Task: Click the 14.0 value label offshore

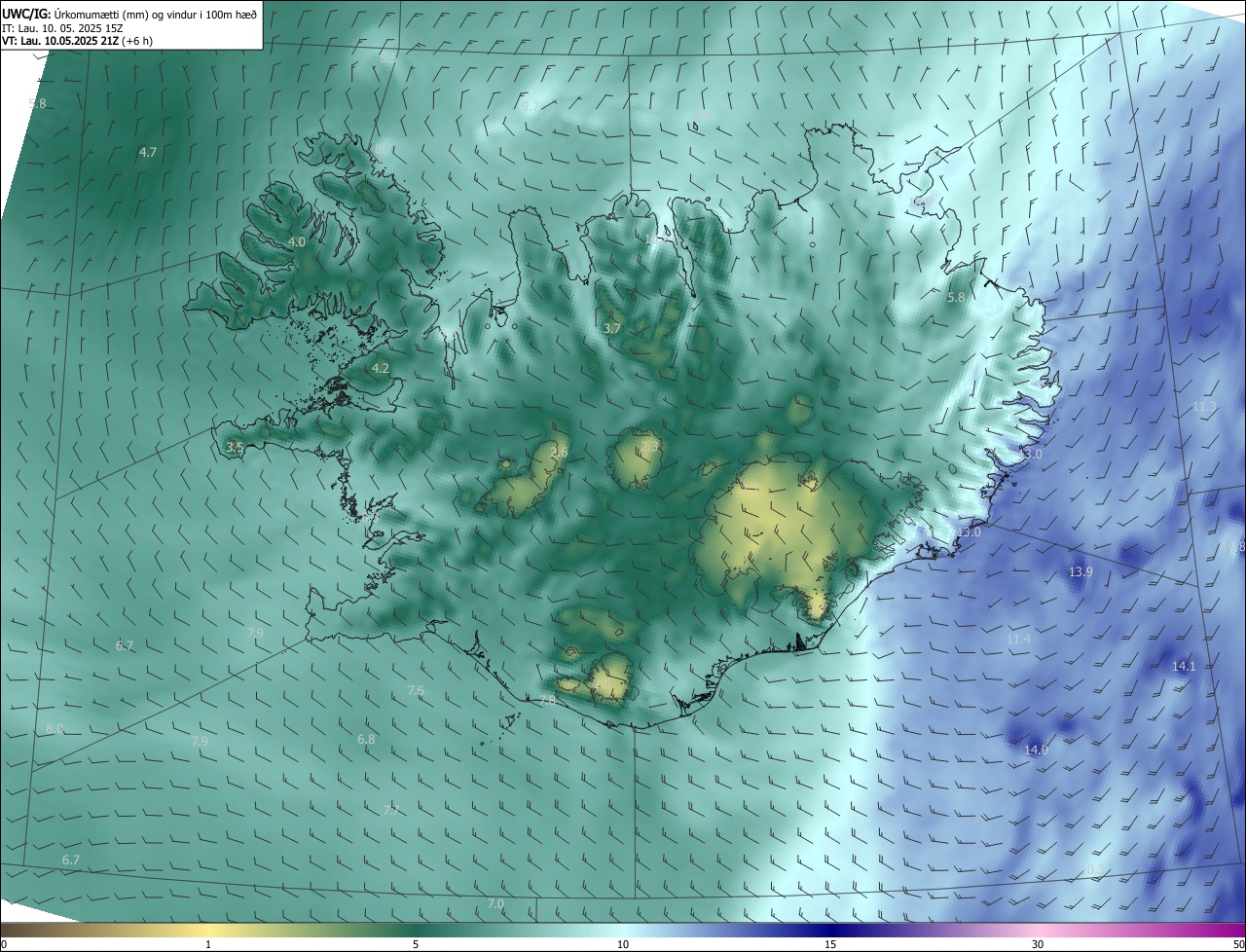Action: click(1037, 750)
